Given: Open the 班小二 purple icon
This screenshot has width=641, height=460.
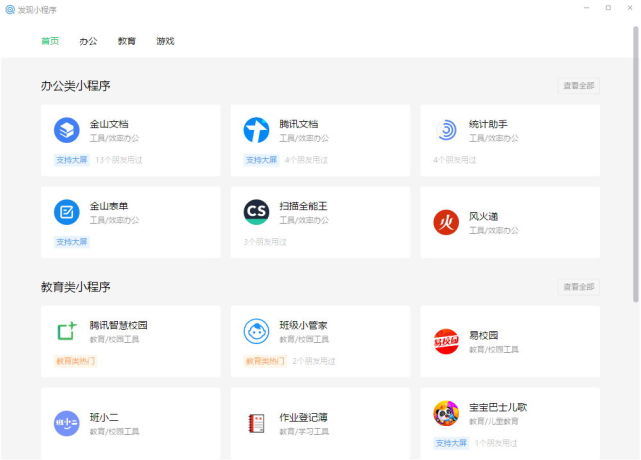Looking at the screenshot, I should pos(67,423).
